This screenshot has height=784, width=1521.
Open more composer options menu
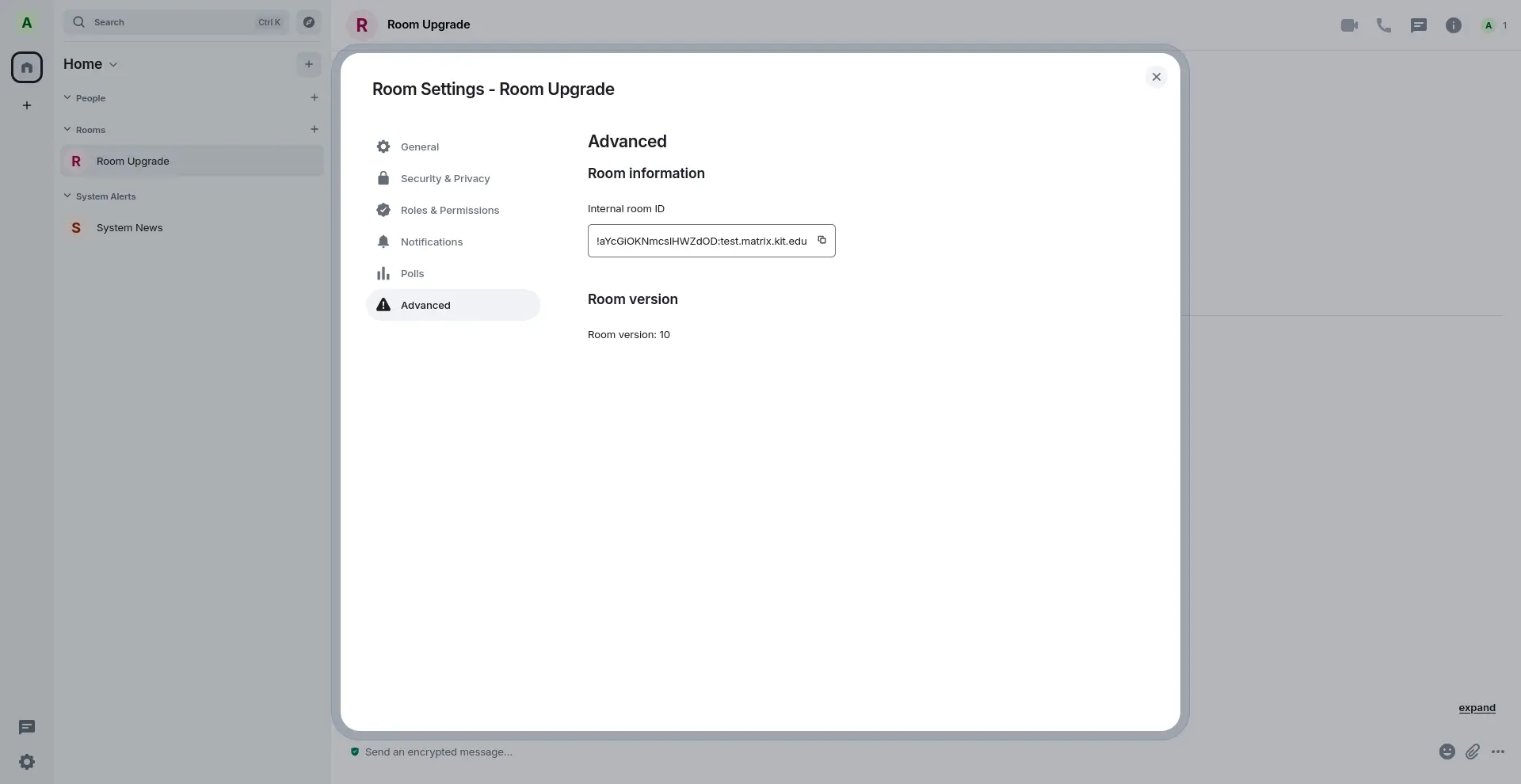click(x=1498, y=752)
